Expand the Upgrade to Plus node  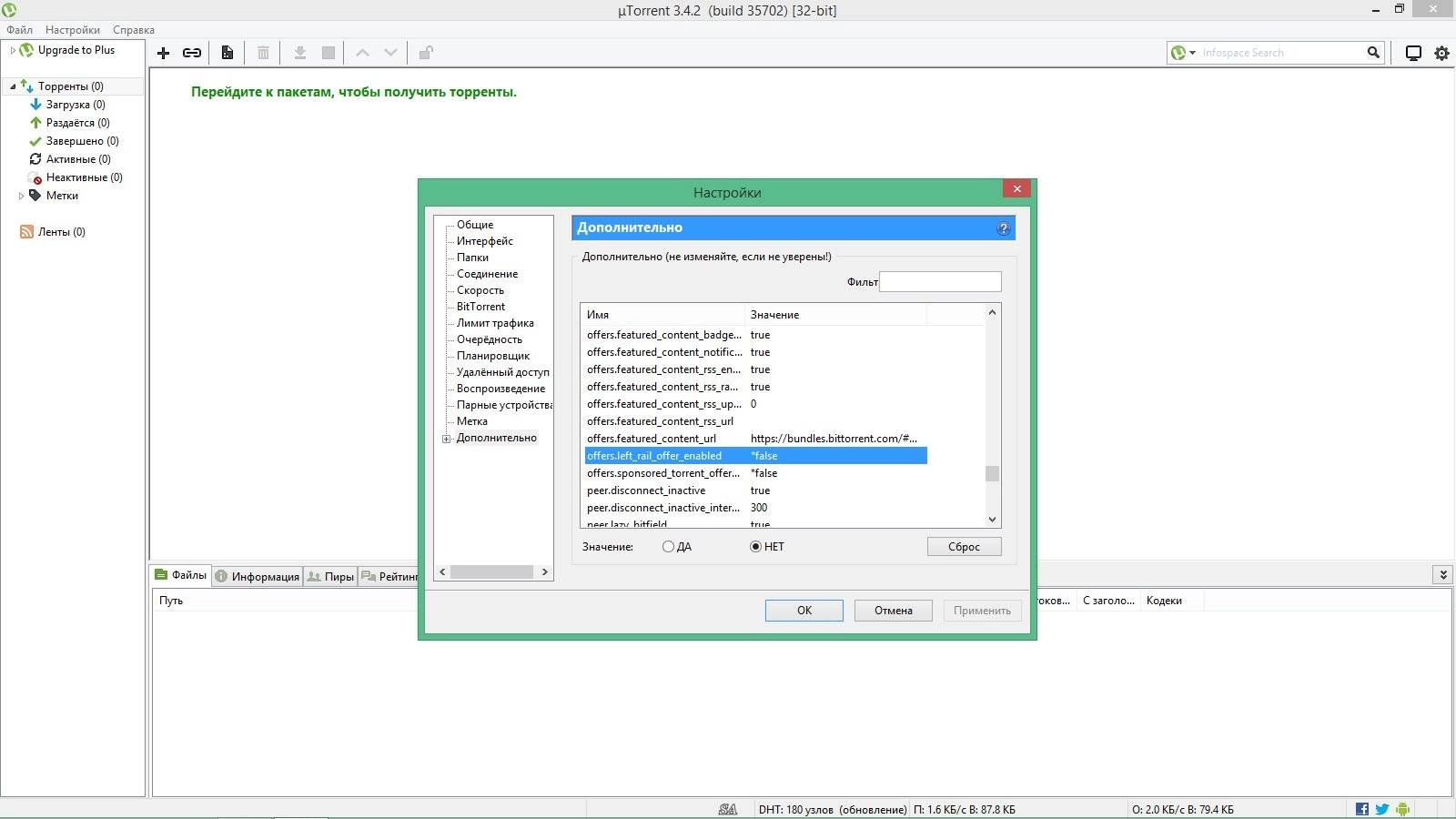[13, 50]
